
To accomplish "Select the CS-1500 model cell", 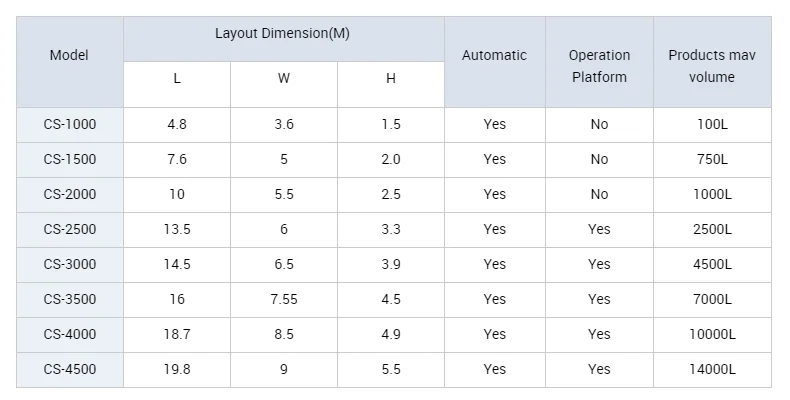I will (x=70, y=159).
